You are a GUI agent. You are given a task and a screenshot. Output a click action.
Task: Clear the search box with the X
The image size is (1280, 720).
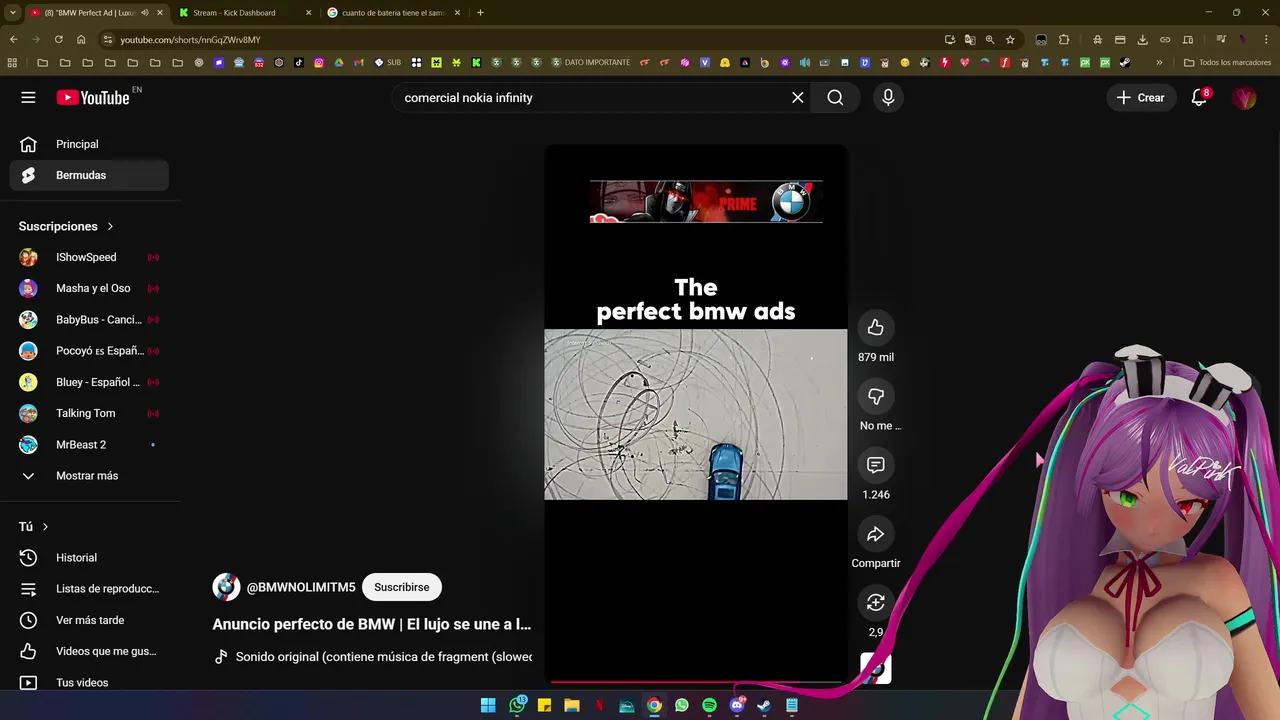coord(797,97)
